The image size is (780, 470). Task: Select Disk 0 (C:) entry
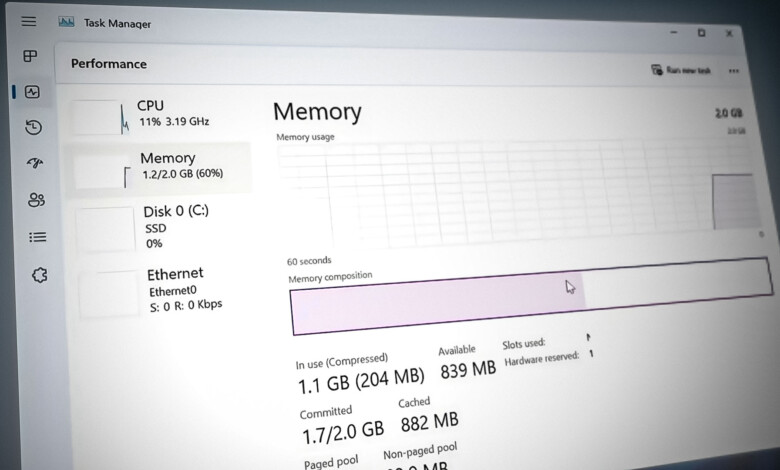[159, 227]
